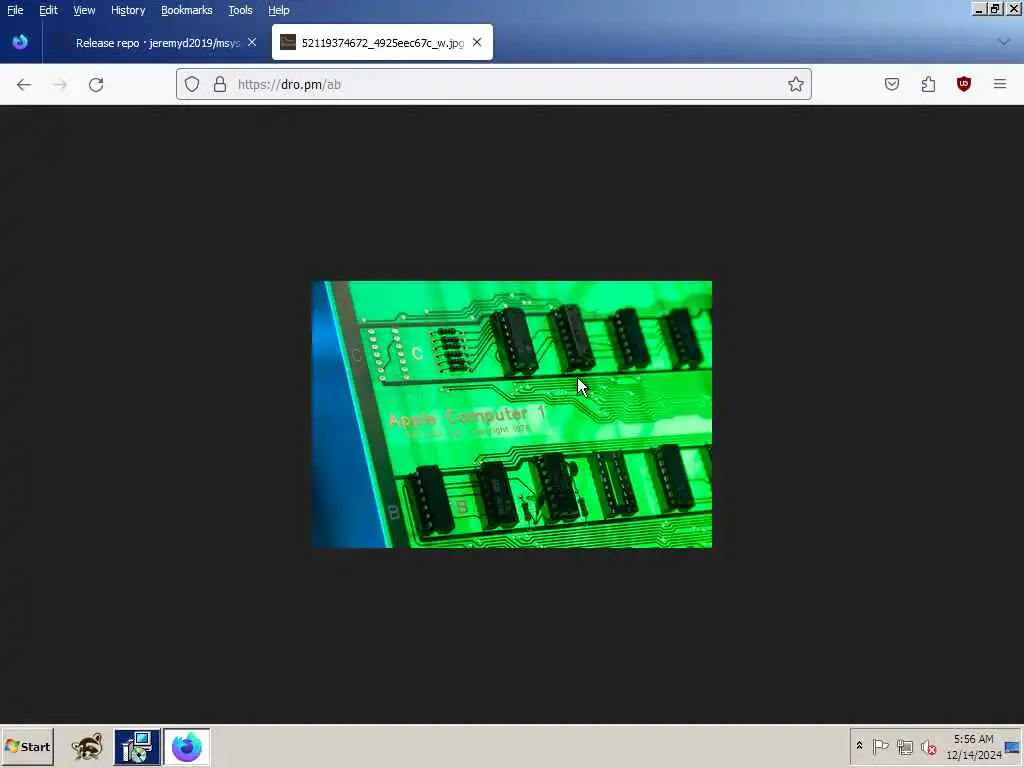1024x768 pixels.
Task: Show hidden system tray icons chevron
Action: (x=859, y=746)
